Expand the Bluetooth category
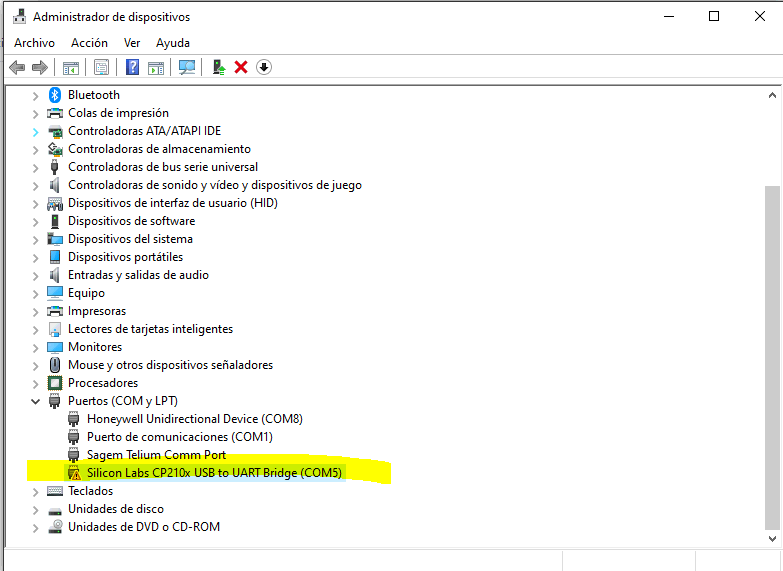Screen dimensions: 783x571 pos(36,95)
